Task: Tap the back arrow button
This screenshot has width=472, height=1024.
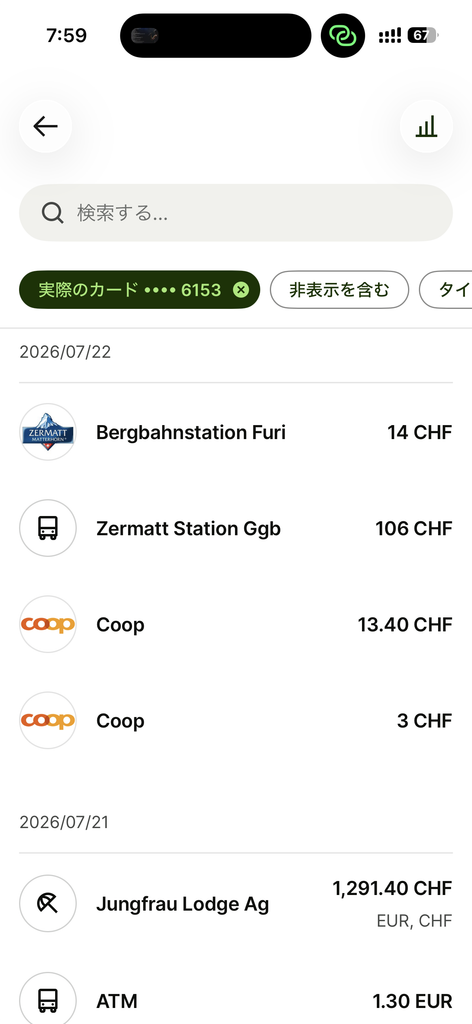Action: pos(45,126)
